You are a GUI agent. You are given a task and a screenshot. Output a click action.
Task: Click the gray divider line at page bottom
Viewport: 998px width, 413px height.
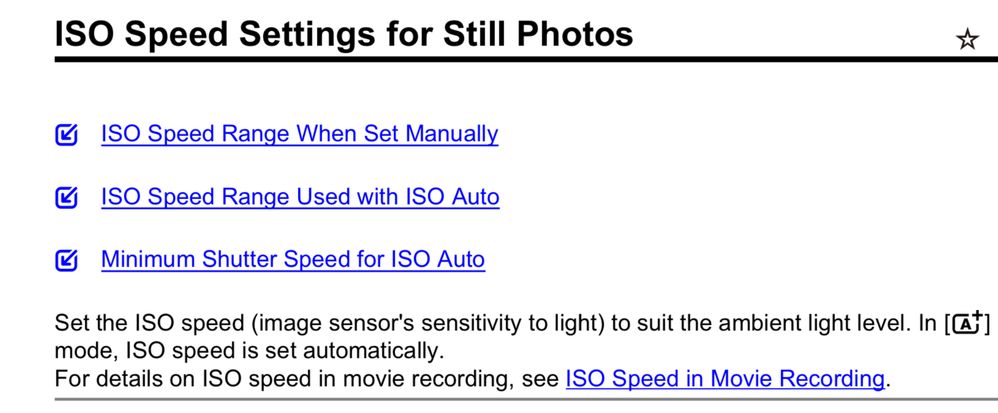coord(499,399)
